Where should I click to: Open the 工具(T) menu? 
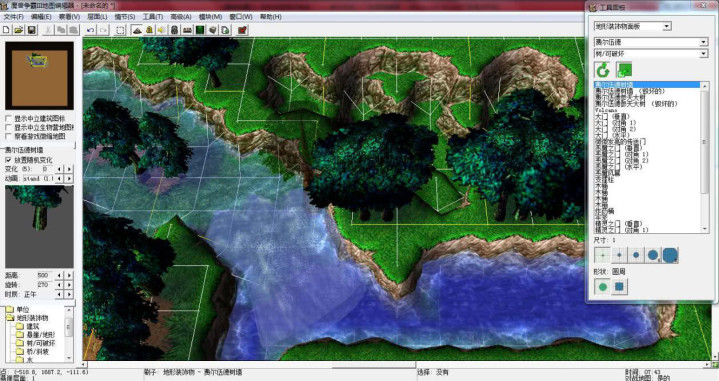tap(153, 17)
